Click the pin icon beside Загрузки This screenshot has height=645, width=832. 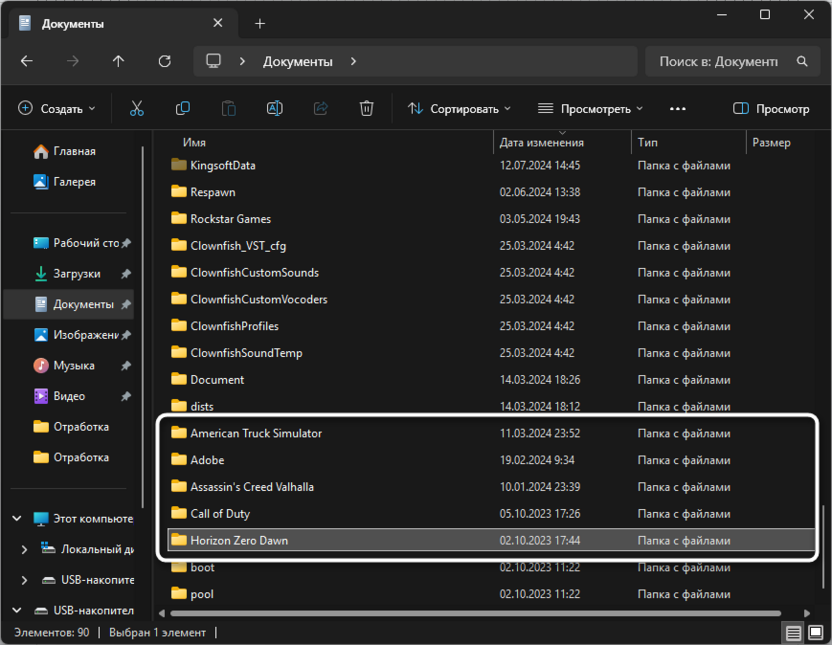(126, 274)
